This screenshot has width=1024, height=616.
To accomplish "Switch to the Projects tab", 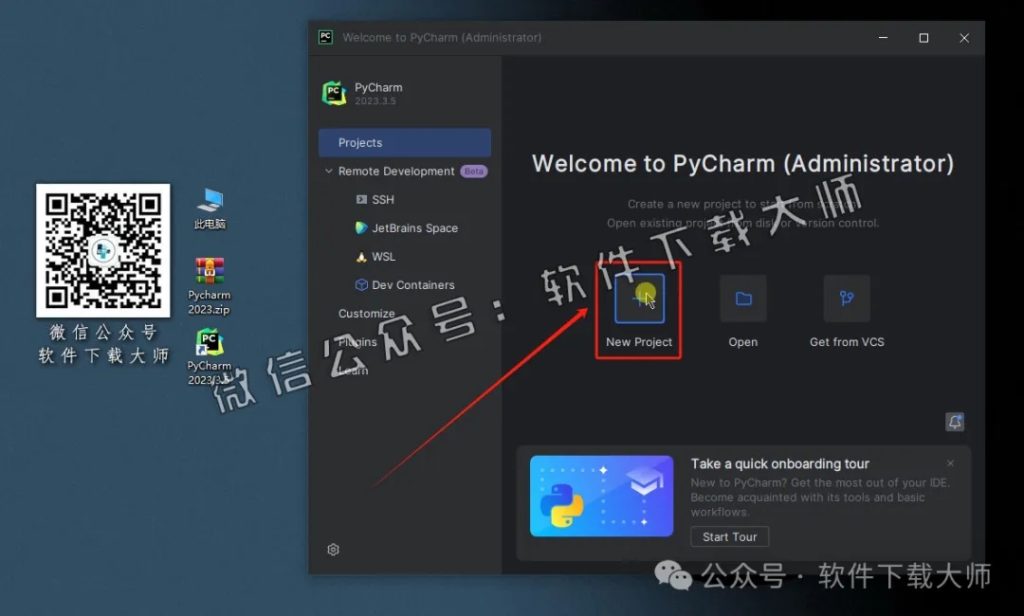I will coord(404,142).
